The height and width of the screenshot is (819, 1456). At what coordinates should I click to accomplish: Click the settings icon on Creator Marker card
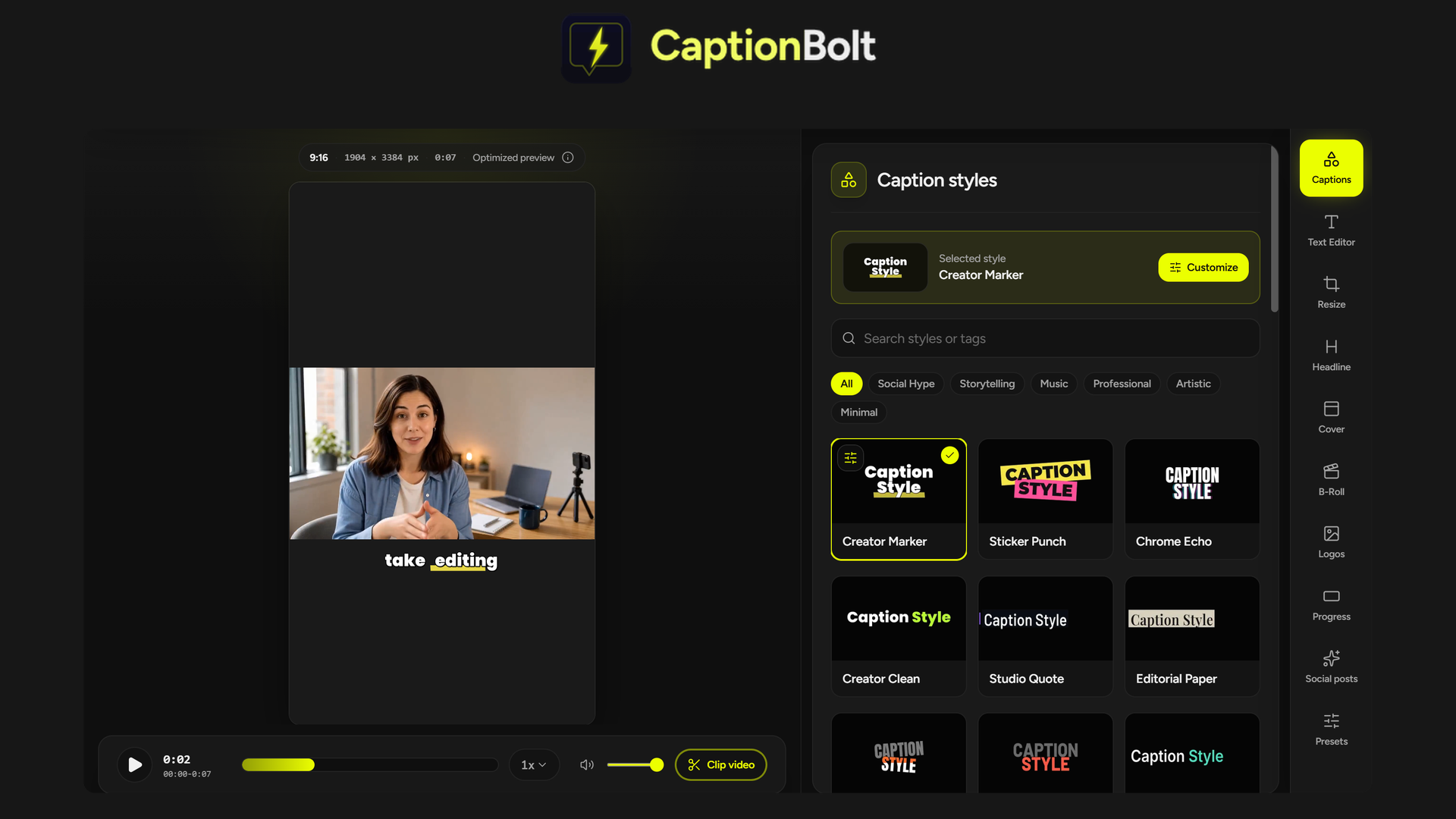coord(851,457)
